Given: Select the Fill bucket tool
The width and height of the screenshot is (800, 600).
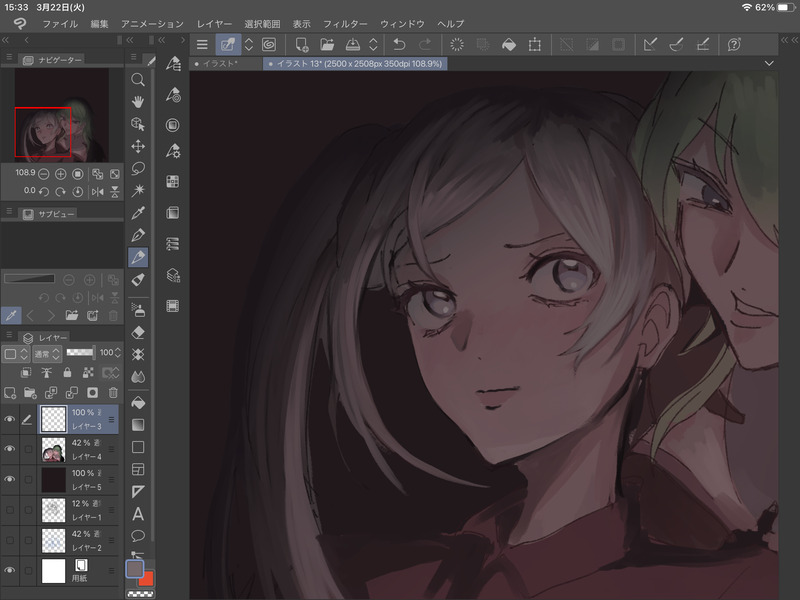Looking at the screenshot, I should point(138,403).
